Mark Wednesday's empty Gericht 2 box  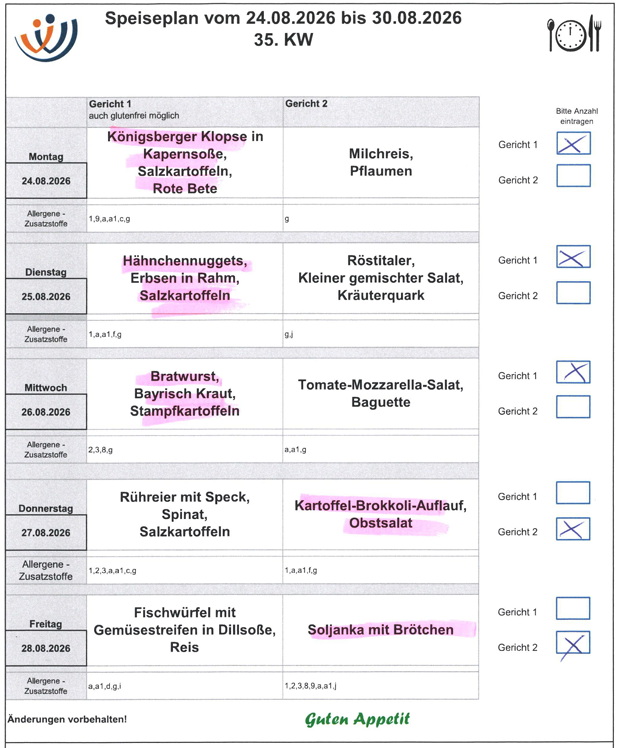click(x=573, y=407)
